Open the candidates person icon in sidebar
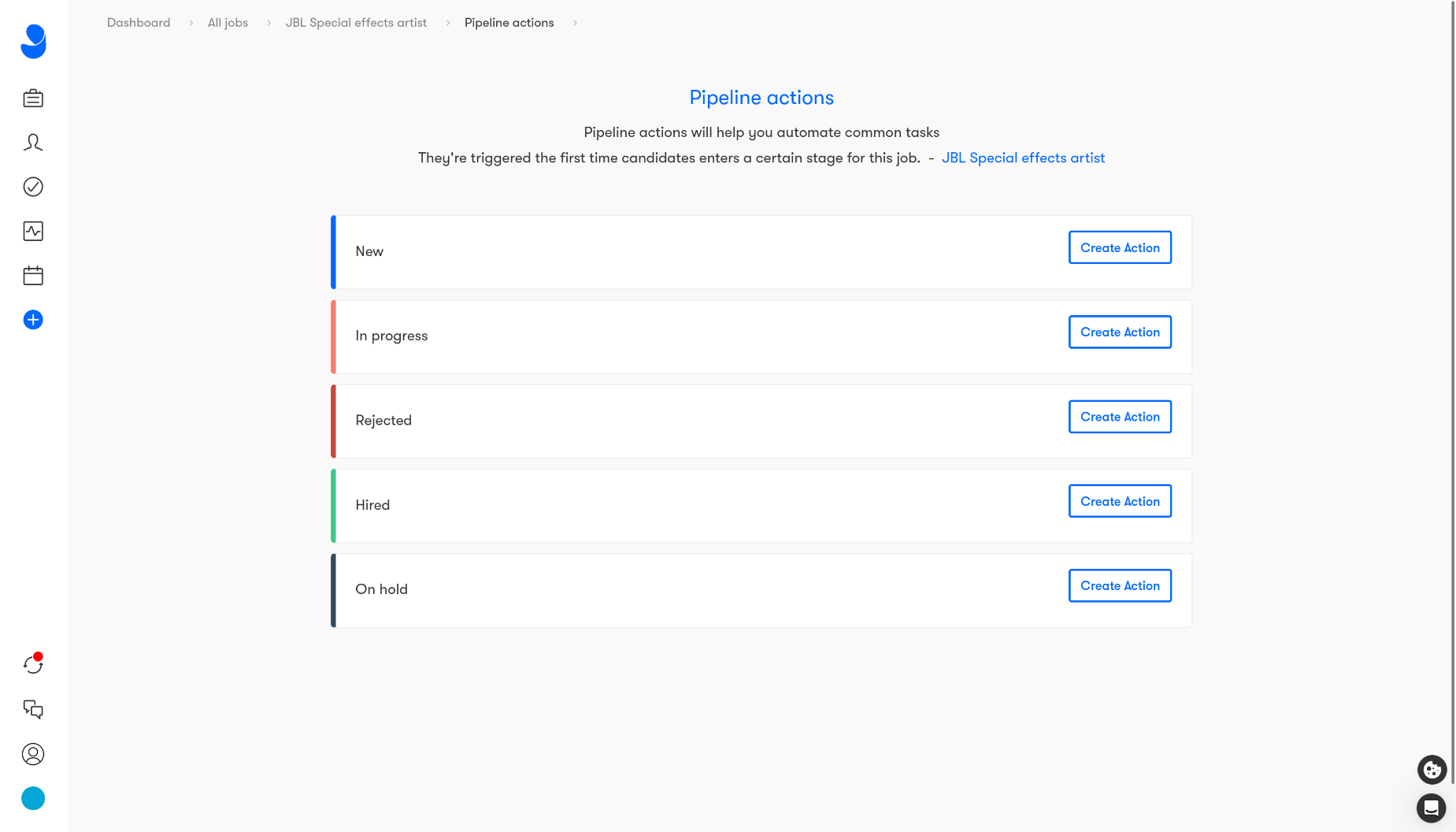The width and height of the screenshot is (1456, 832). [x=33, y=143]
